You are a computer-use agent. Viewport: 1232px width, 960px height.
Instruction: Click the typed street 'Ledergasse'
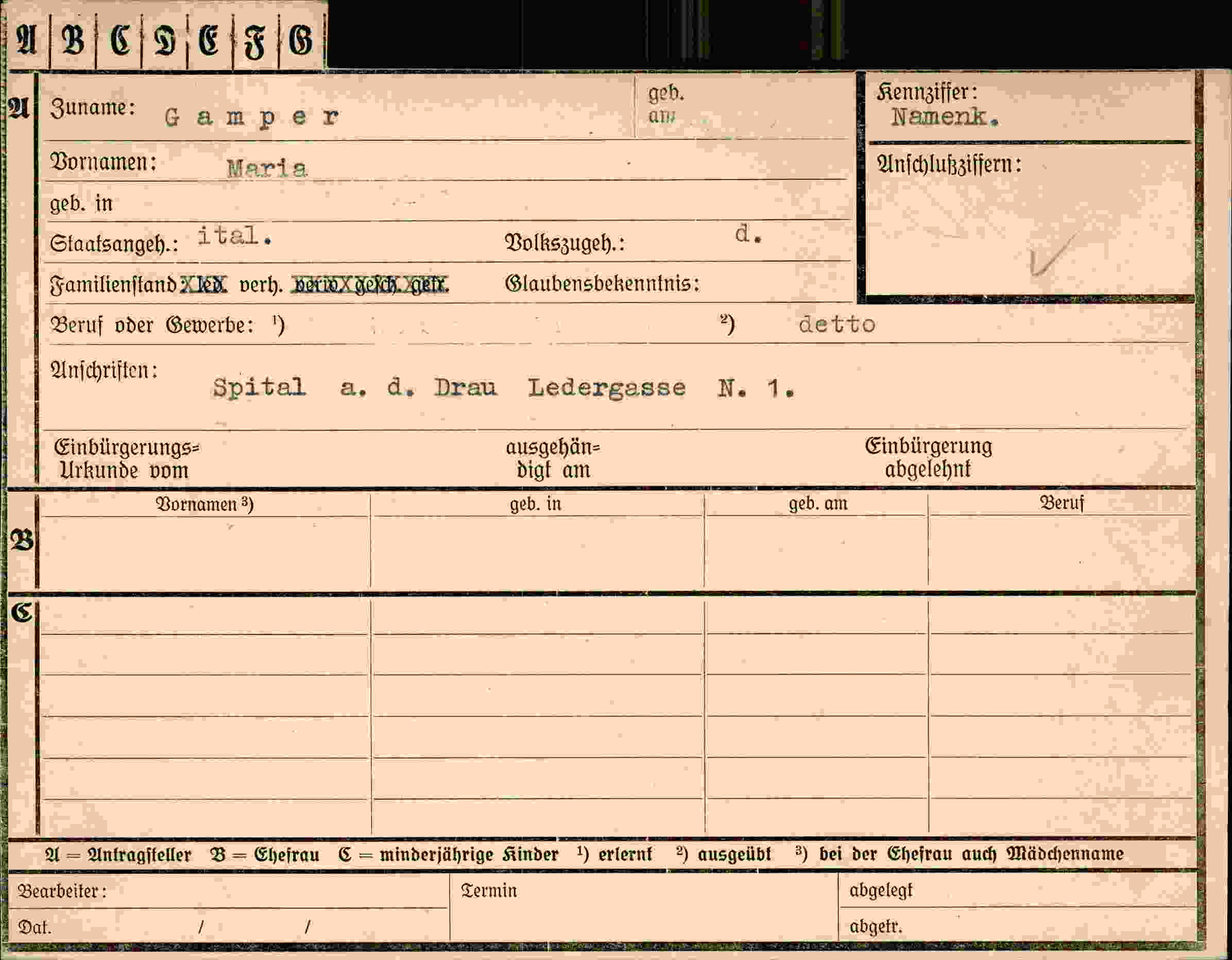coord(607,389)
